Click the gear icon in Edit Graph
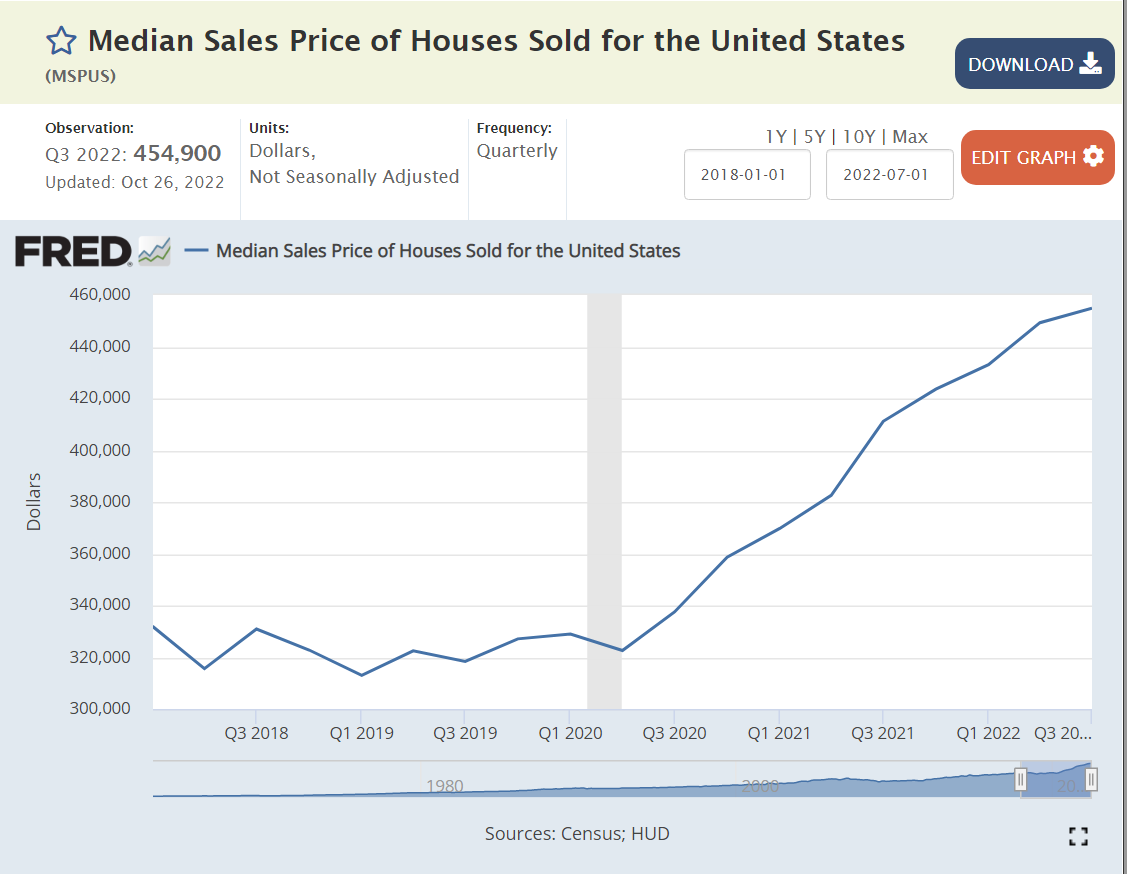 pos(1093,156)
